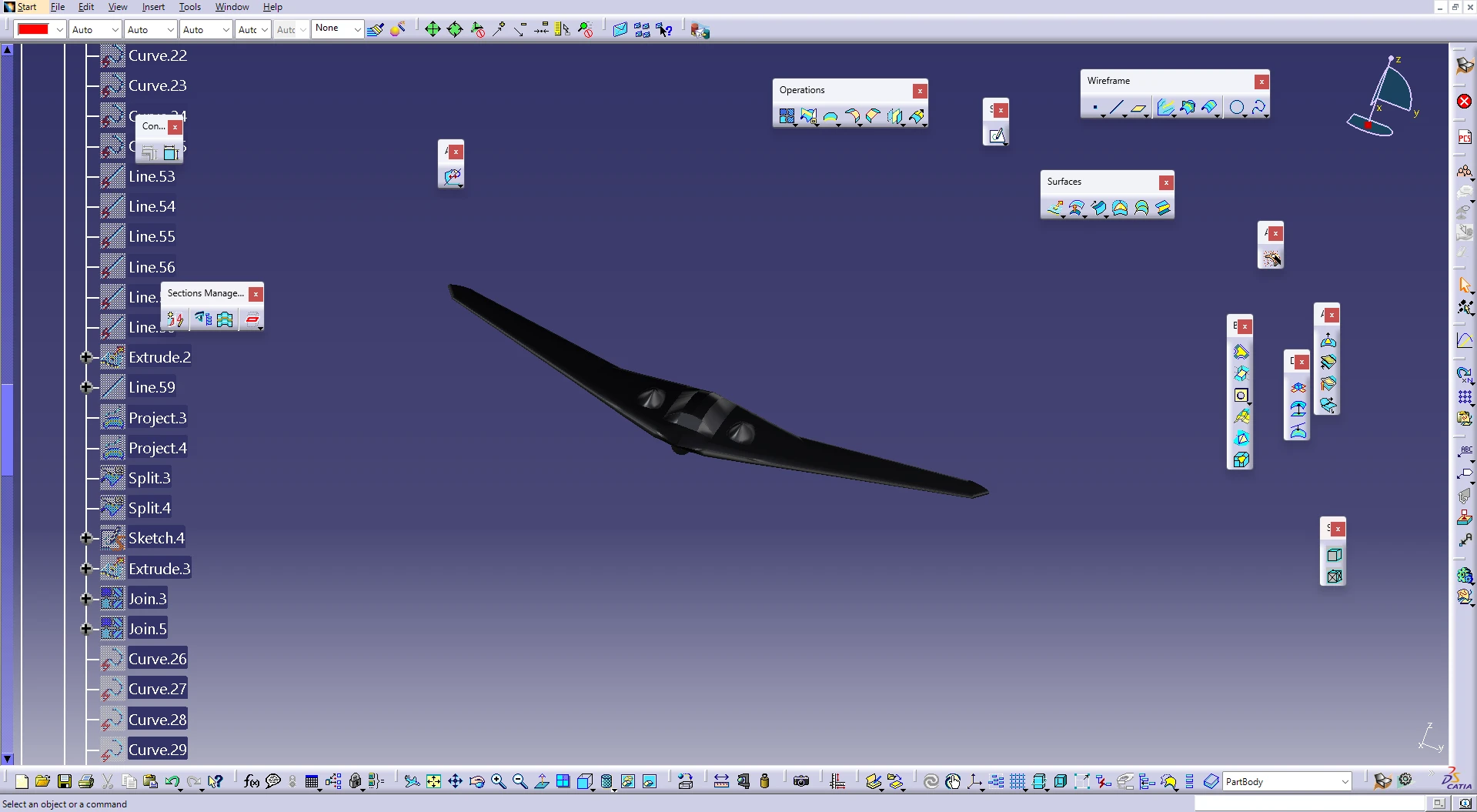This screenshot has height=812, width=1477.
Task: Select the Line tool in Wireframe toolbar
Action: (x=1116, y=108)
